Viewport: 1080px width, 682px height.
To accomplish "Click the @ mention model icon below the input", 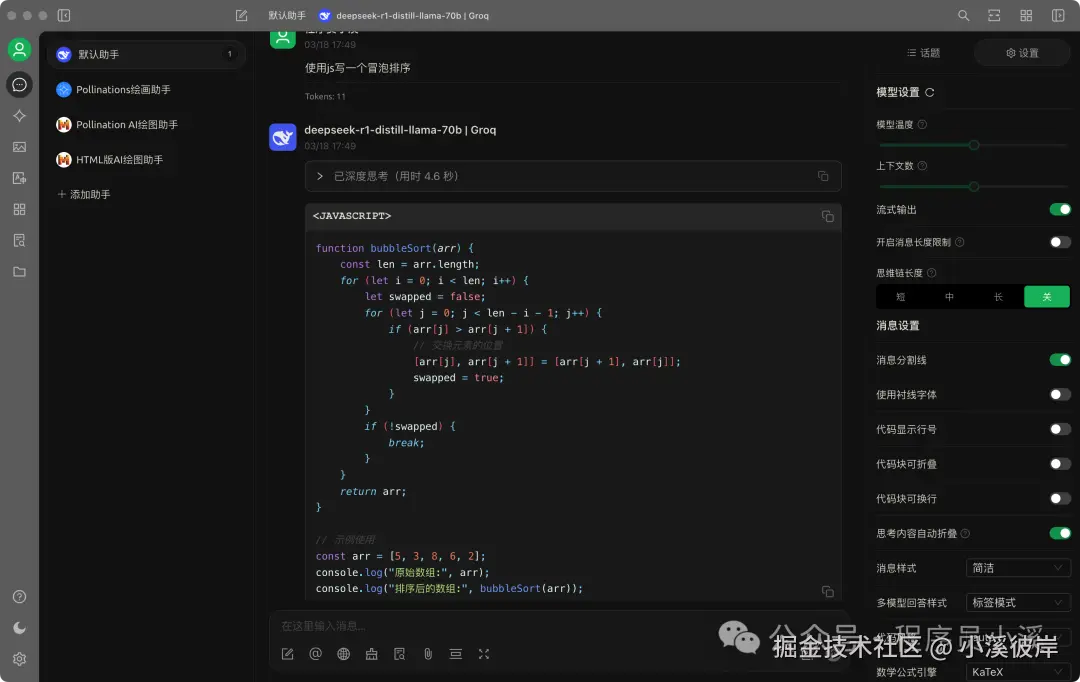I will pos(315,654).
